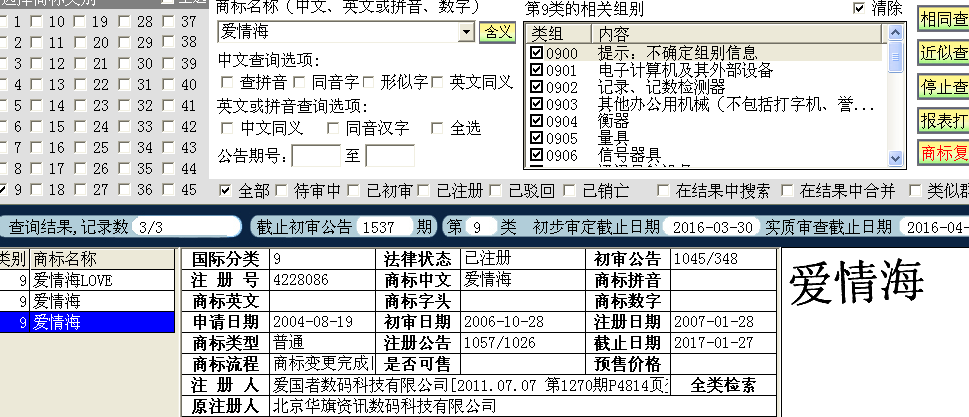Enable 在结果中搜索 option
969x417 pixels.
663,190
